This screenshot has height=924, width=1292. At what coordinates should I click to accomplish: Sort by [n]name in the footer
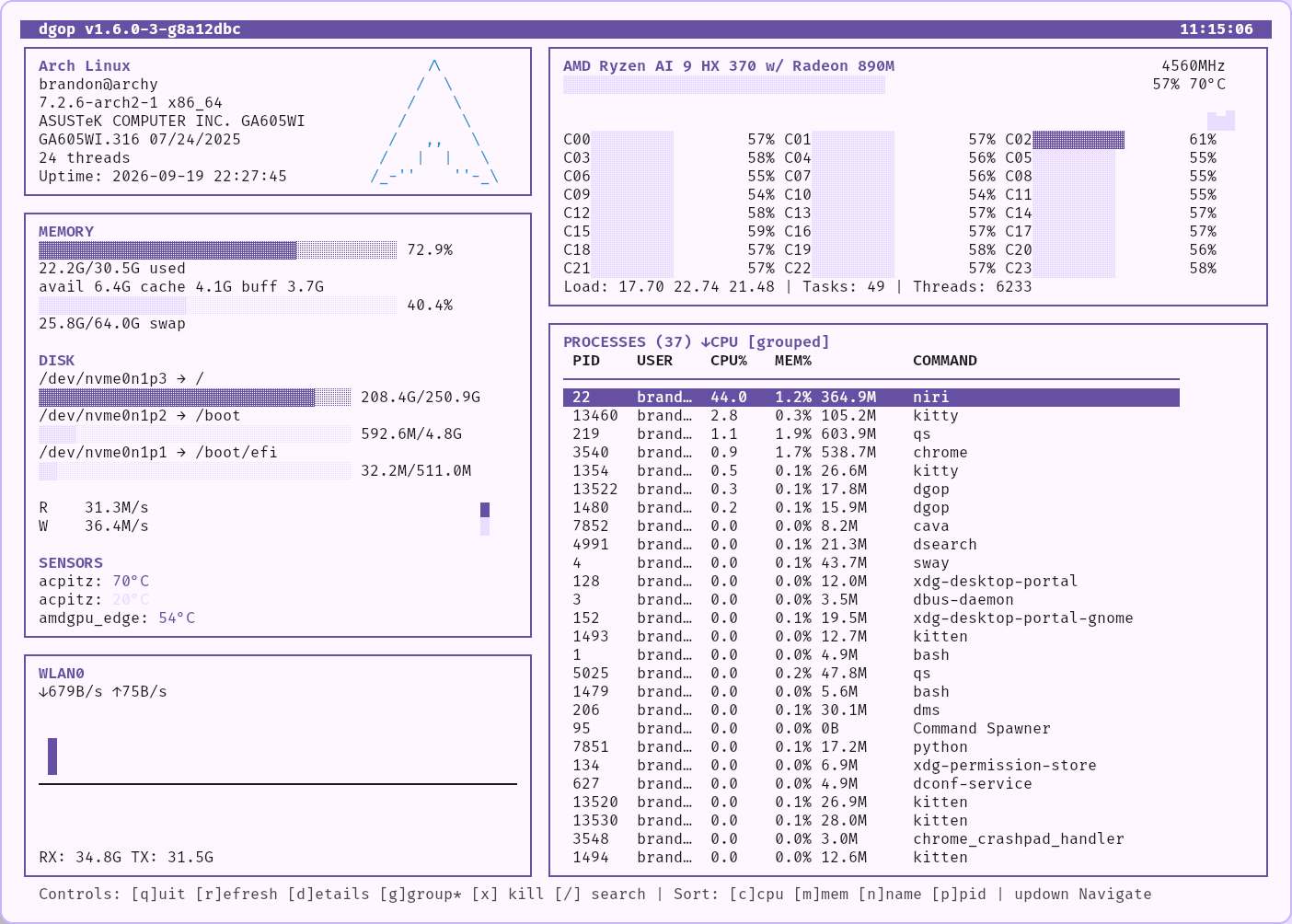890,895
